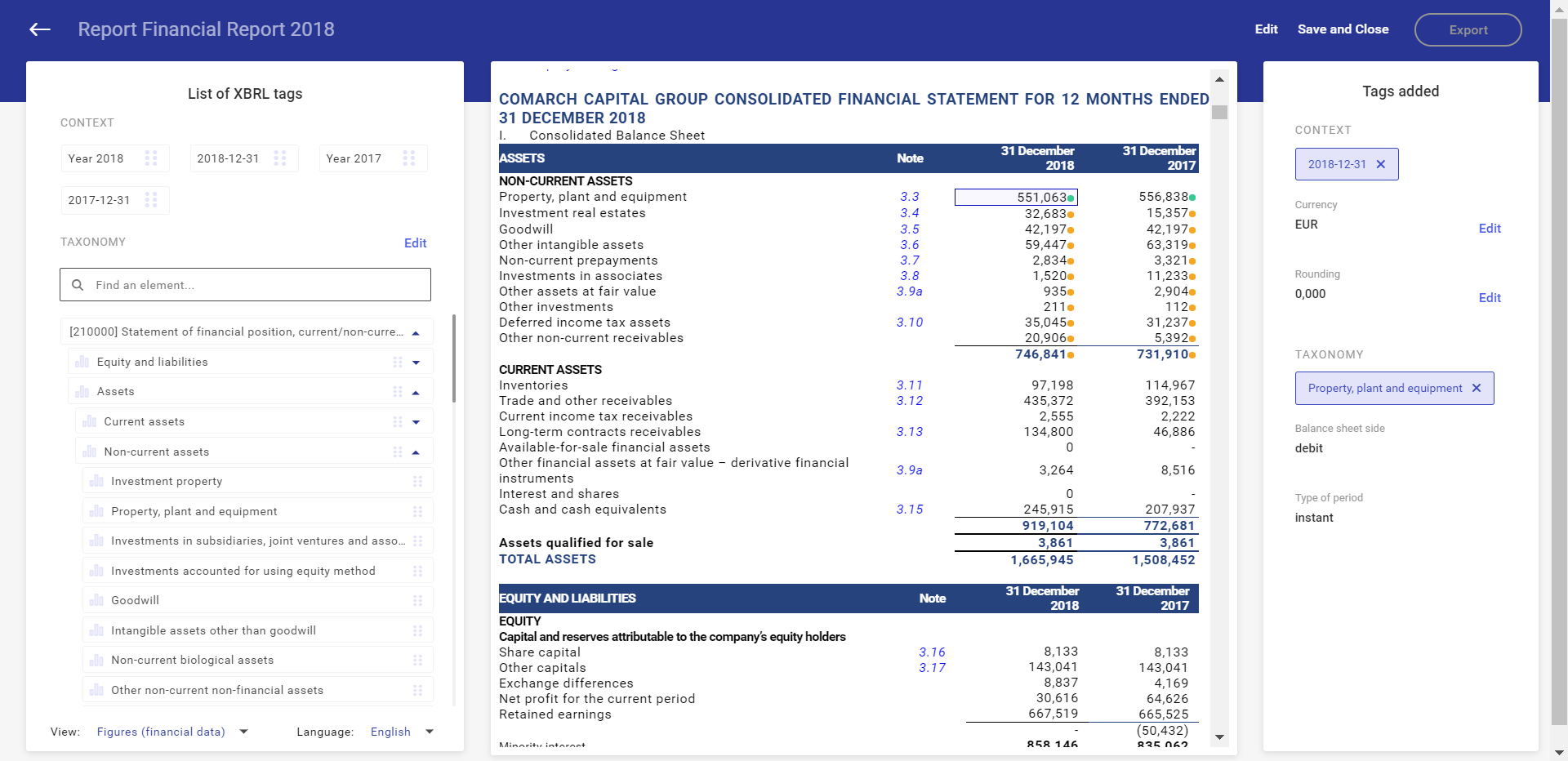
Task: Click chart icon next to Equity and liabilities
Action: click(x=82, y=362)
